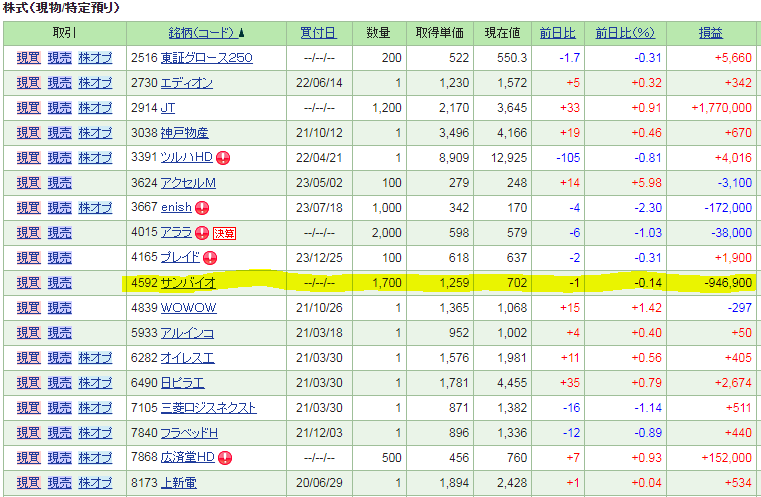761x497 pixels.
Task: Click 現買 on the サンバイオ row
Action: 28,283
